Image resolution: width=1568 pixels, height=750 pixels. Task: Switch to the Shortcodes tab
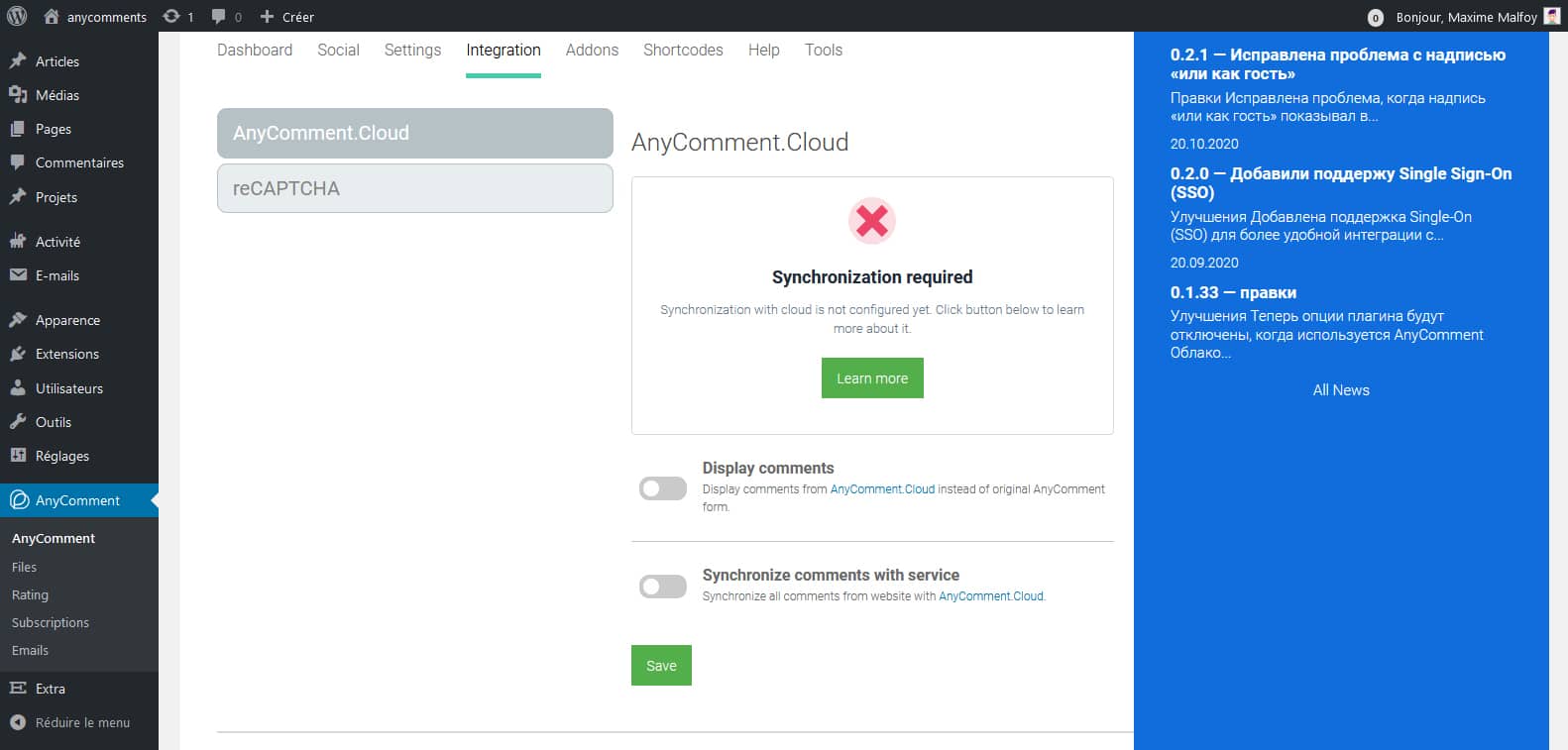(x=683, y=50)
